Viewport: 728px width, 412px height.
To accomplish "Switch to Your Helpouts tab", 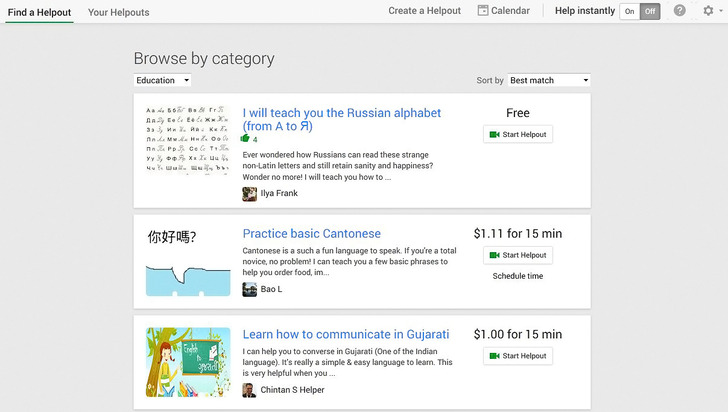I will pos(118,12).
